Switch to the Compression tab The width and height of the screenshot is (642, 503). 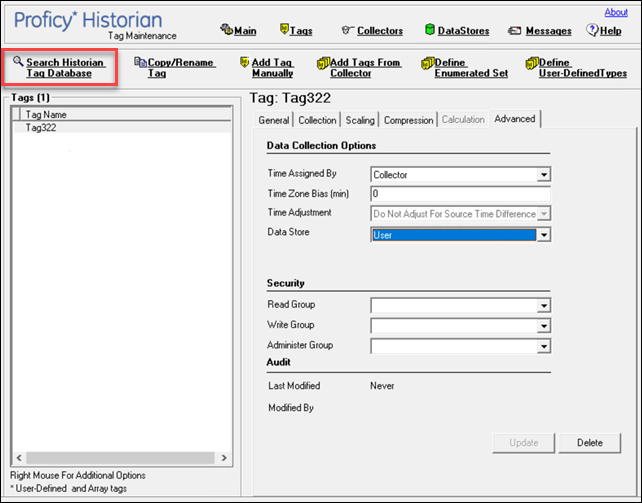coord(408,120)
